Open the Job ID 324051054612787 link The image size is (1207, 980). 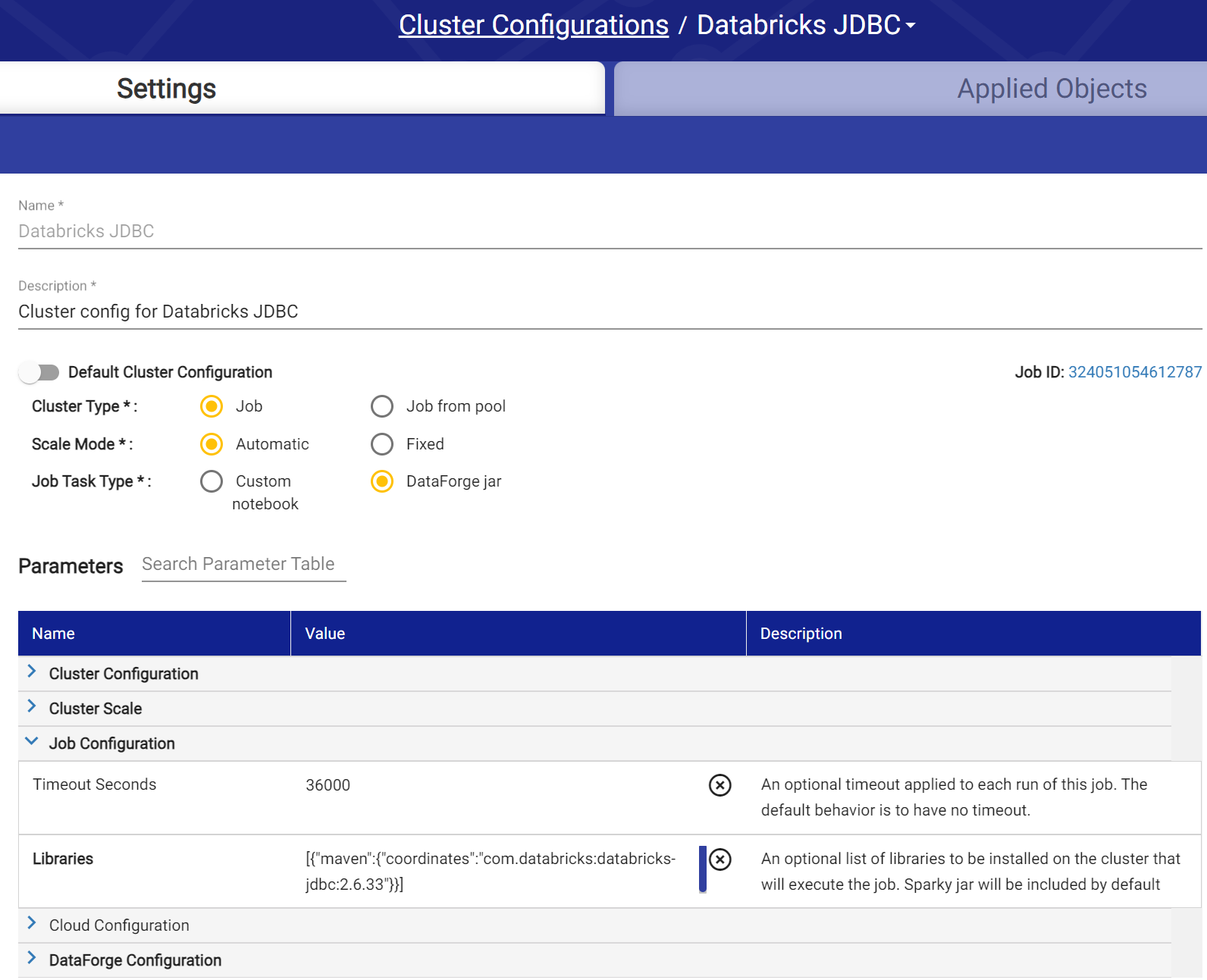1134,372
